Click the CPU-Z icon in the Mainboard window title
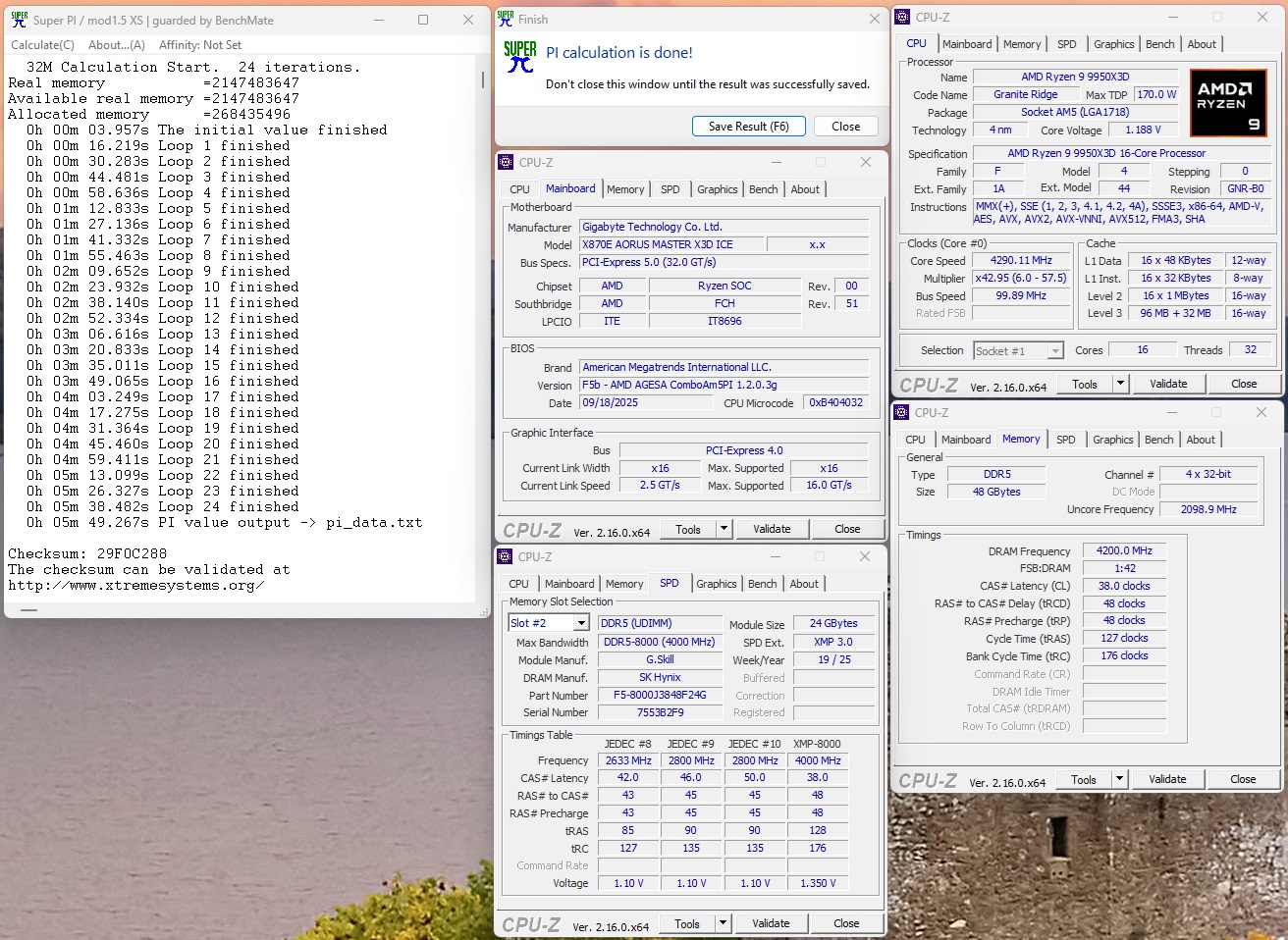This screenshot has width=1288, height=940. 507,163
